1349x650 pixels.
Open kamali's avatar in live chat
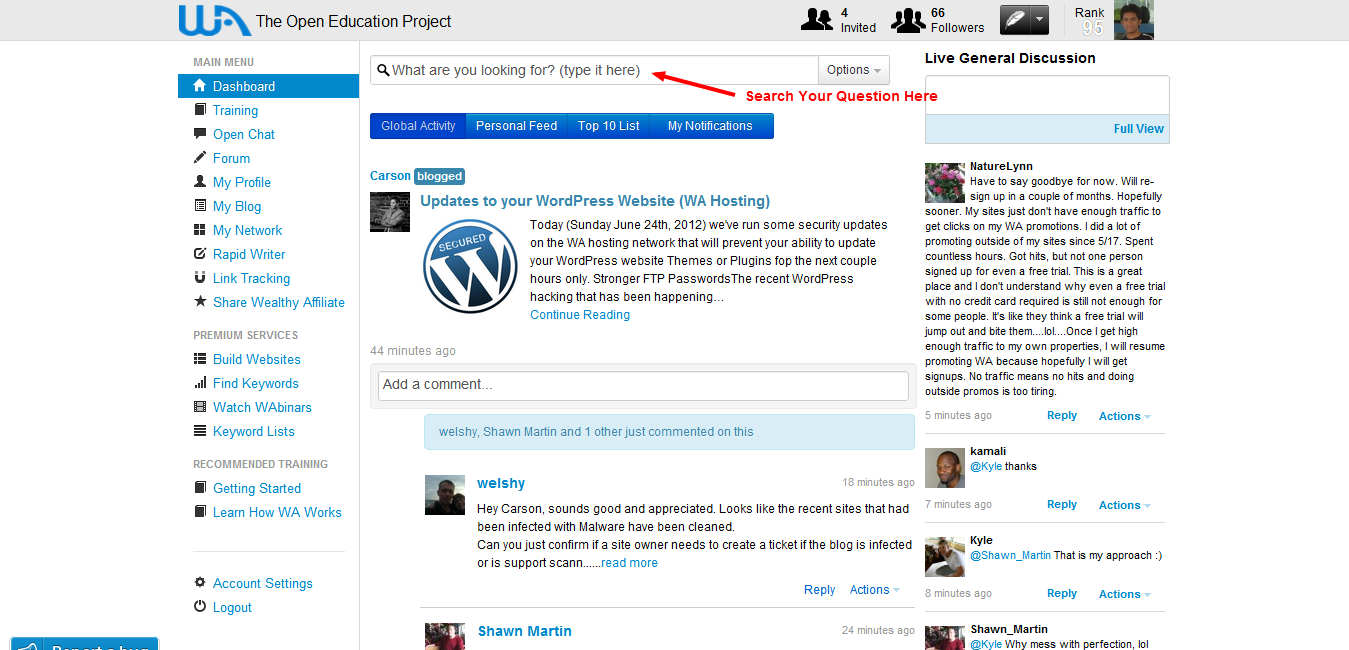coord(945,468)
